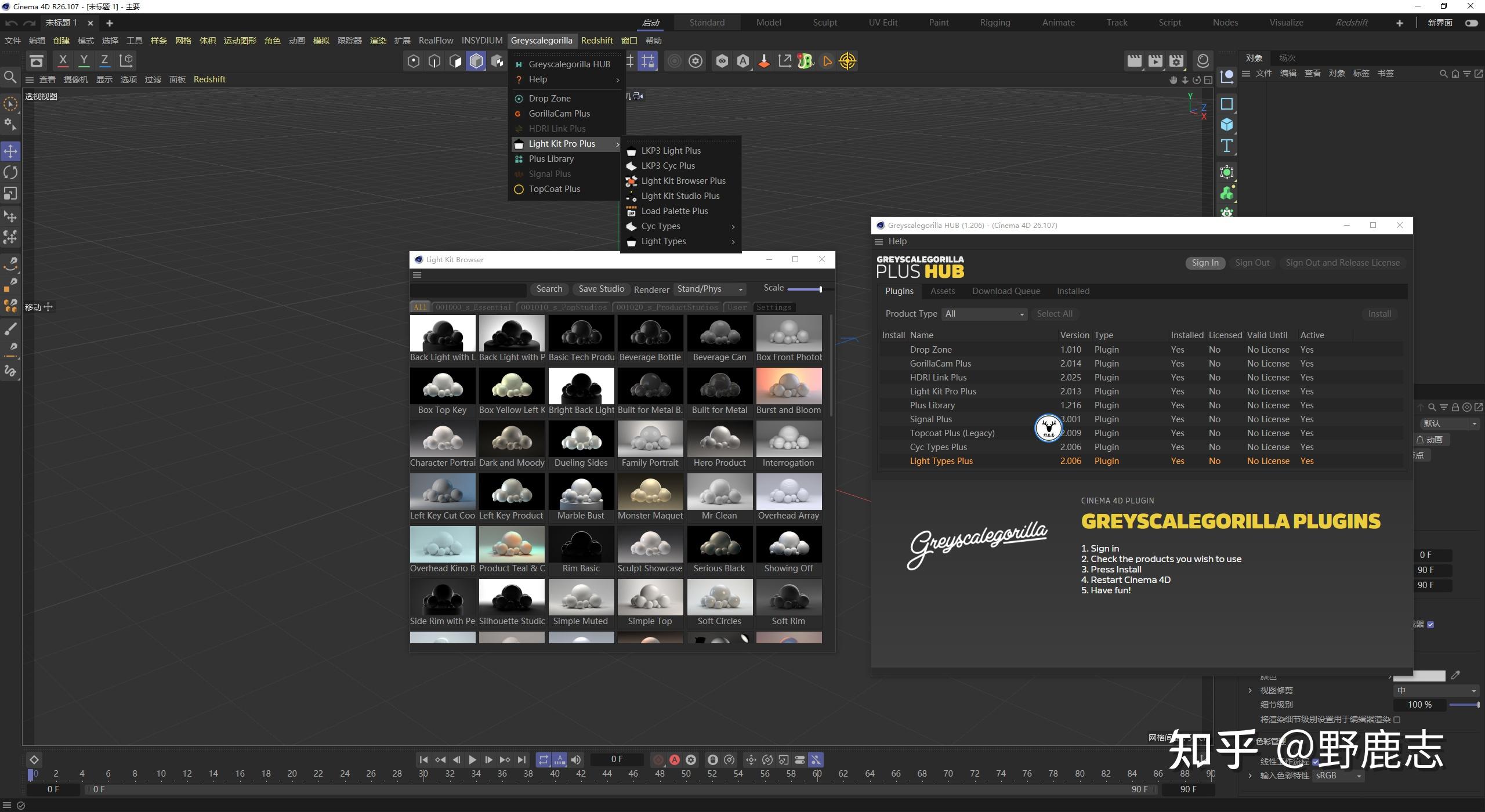Screen dimensions: 1485x812
Task: Adjust the Scale slider in Light Kit Browser
Action: (820, 289)
